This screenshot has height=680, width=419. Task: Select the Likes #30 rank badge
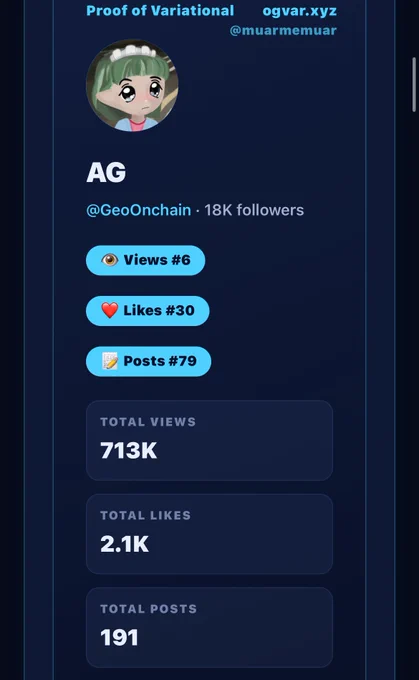click(147, 311)
